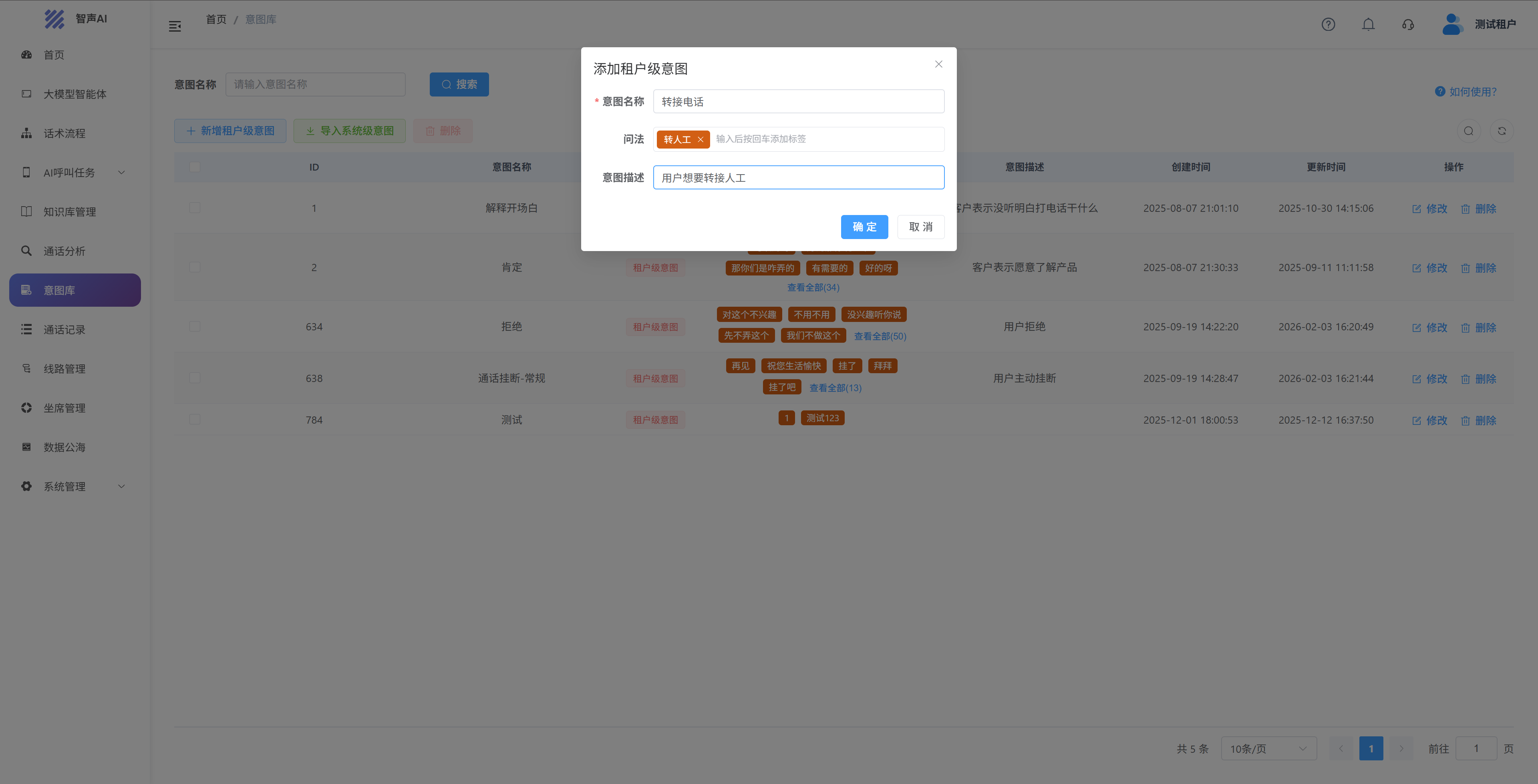Click the trash icon for 解释开场白 row
This screenshot has width=1538, height=784.
click(x=1465, y=209)
